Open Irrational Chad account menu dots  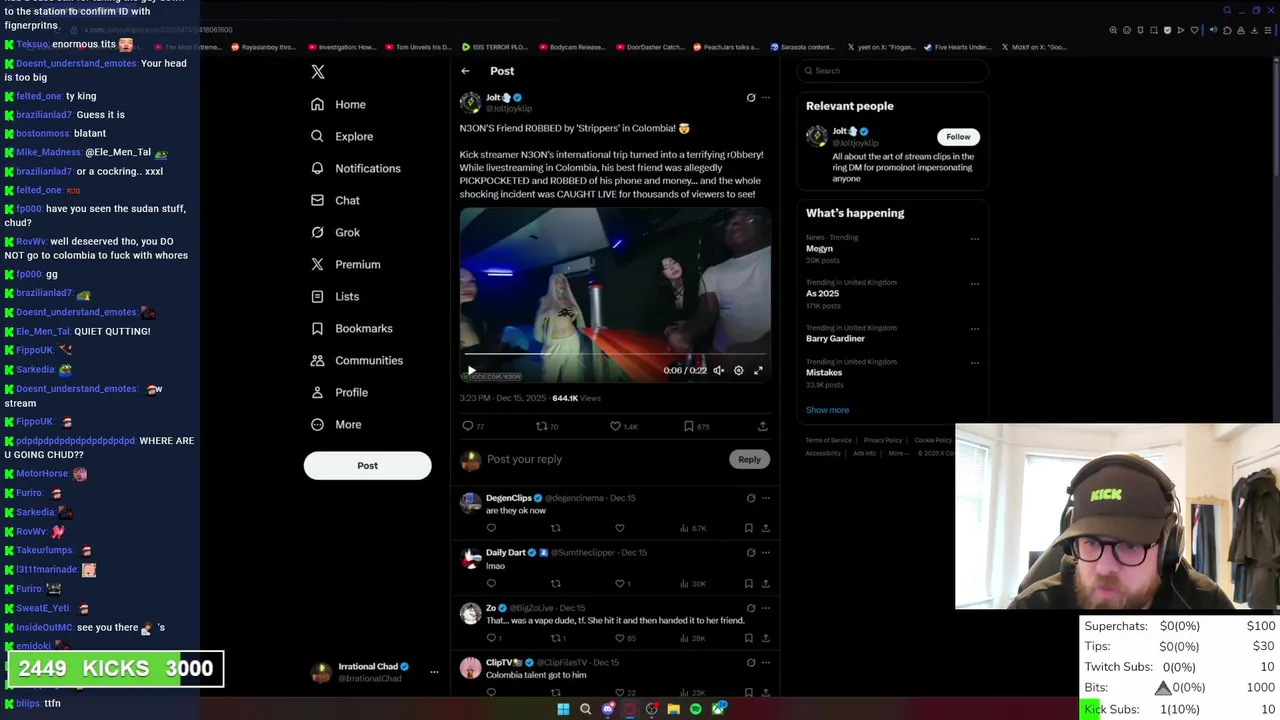click(434, 672)
